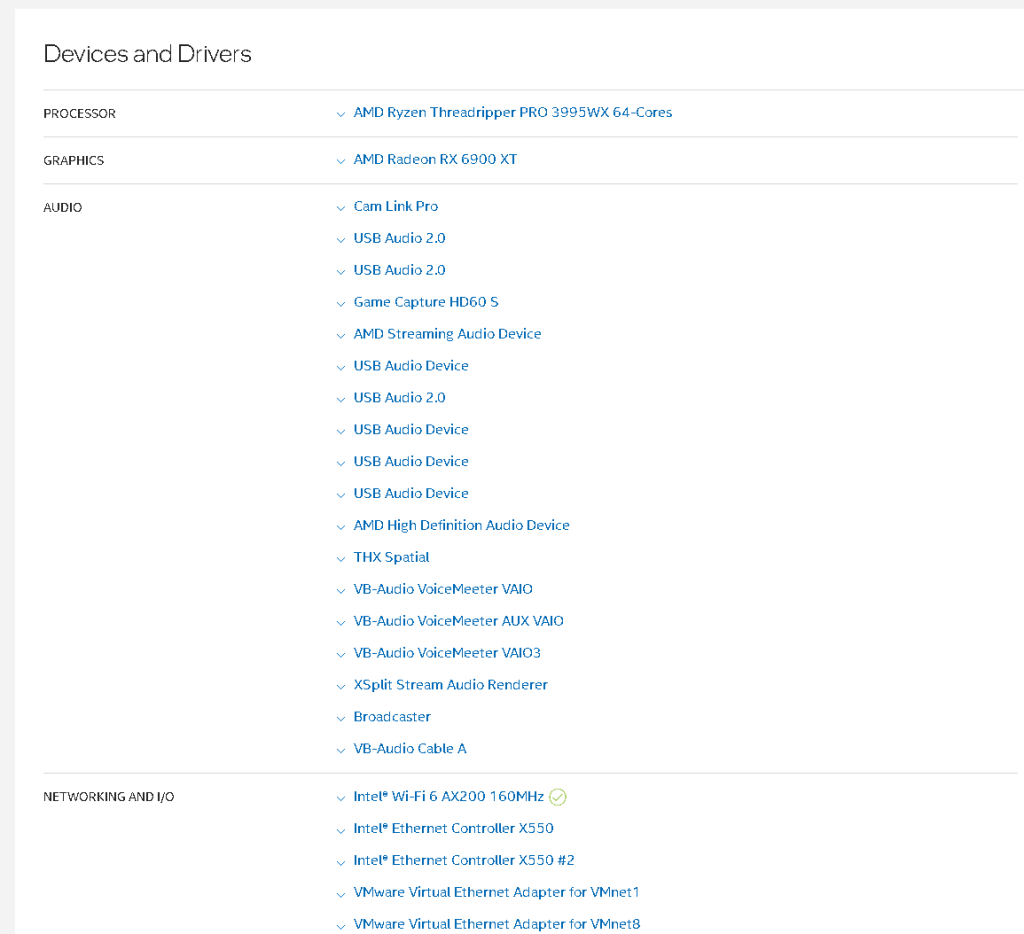The height and width of the screenshot is (934, 1024).
Task: Click the green checkmark beside Intel Wi-Fi 6 AX200
Action: [558, 797]
